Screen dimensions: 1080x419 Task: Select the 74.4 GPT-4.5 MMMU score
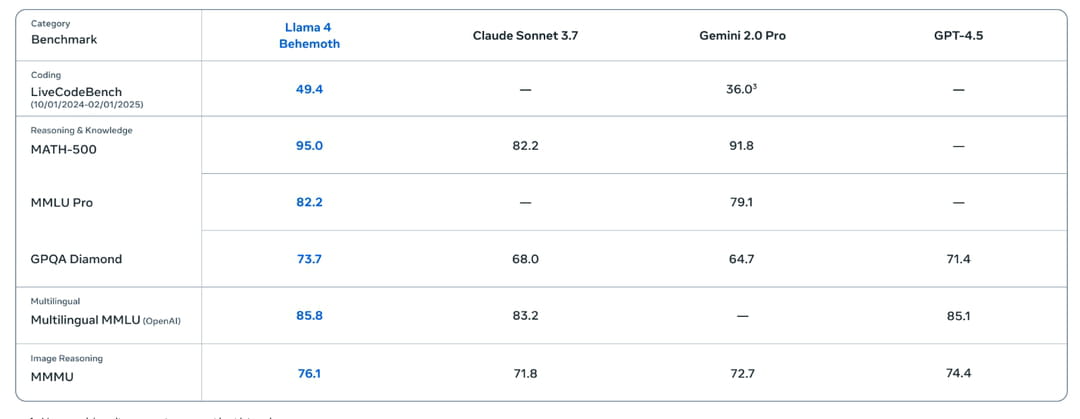[x=958, y=374]
